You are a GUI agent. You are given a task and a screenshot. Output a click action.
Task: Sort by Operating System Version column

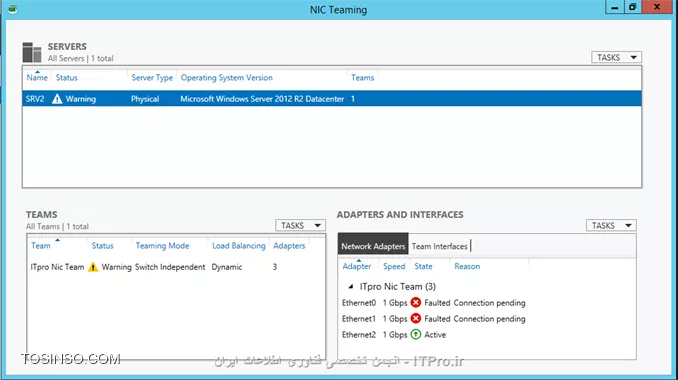pyautogui.click(x=227, y=78)
